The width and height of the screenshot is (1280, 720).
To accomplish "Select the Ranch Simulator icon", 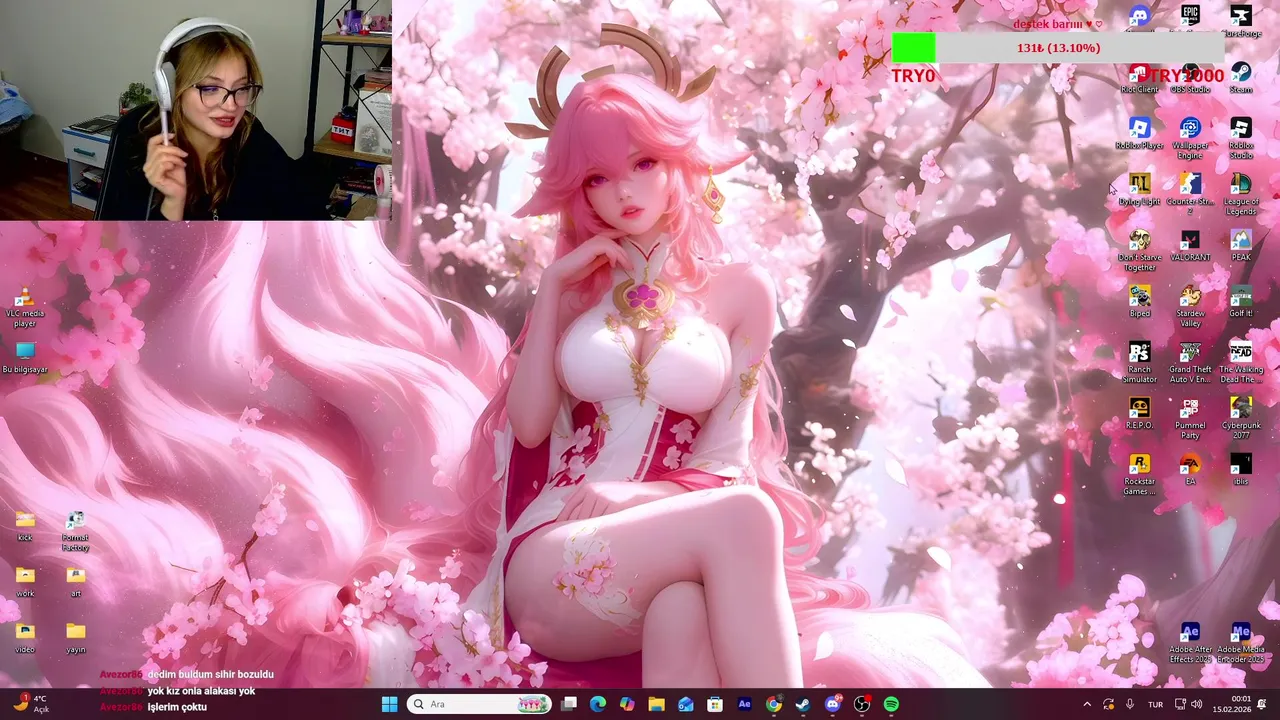I will [x=1139, y=362].
